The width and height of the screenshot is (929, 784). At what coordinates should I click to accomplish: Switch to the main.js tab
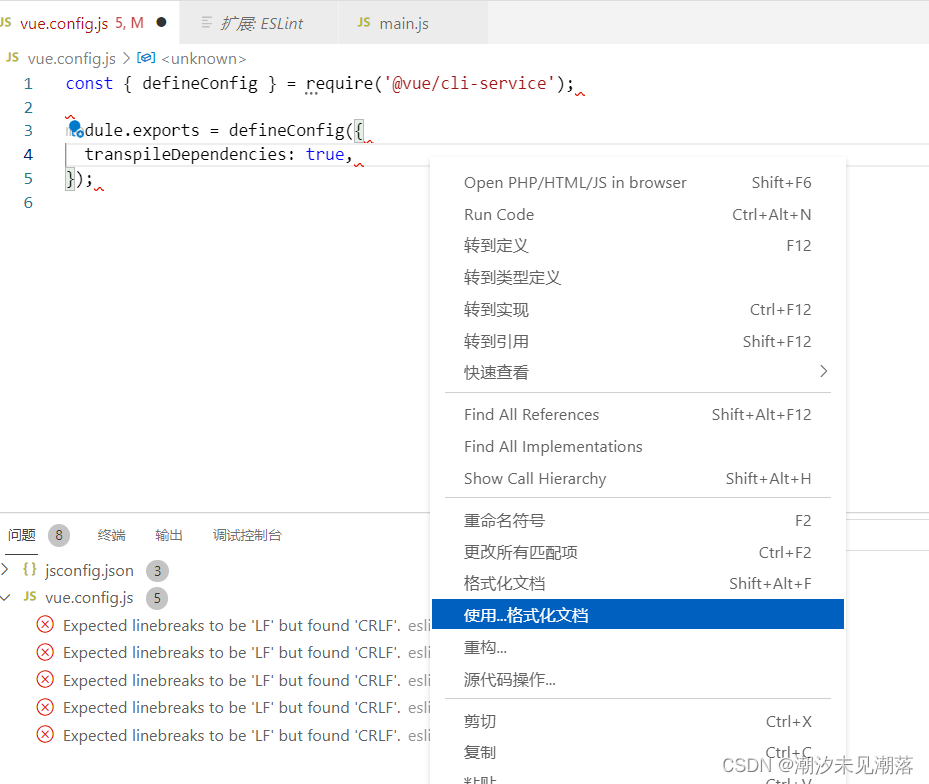[x=405, y=21]
